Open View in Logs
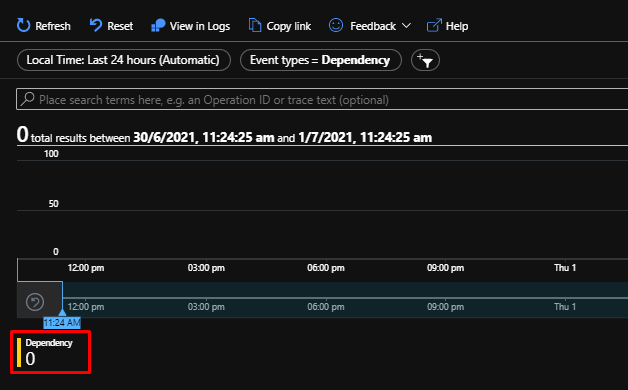 pos(200,26)
